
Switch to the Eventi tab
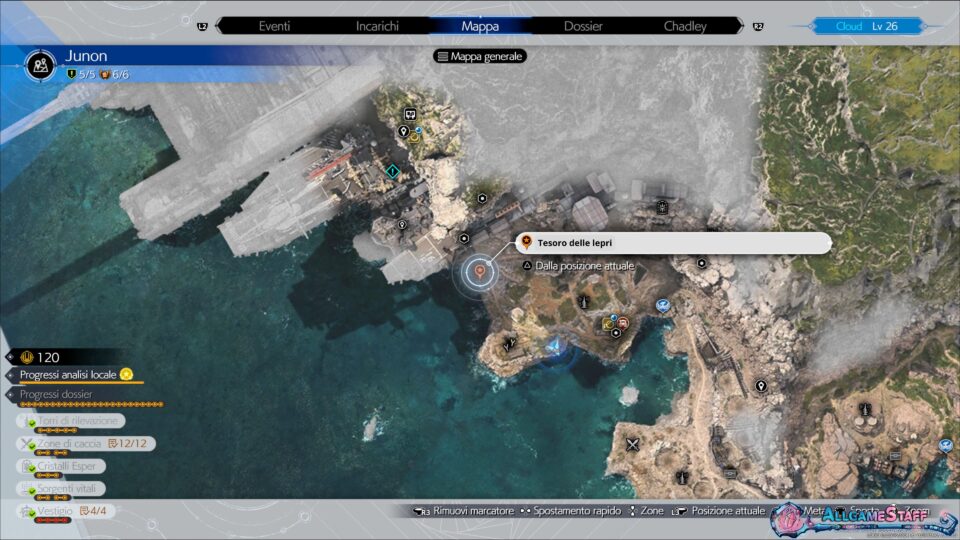coord(274,26)
